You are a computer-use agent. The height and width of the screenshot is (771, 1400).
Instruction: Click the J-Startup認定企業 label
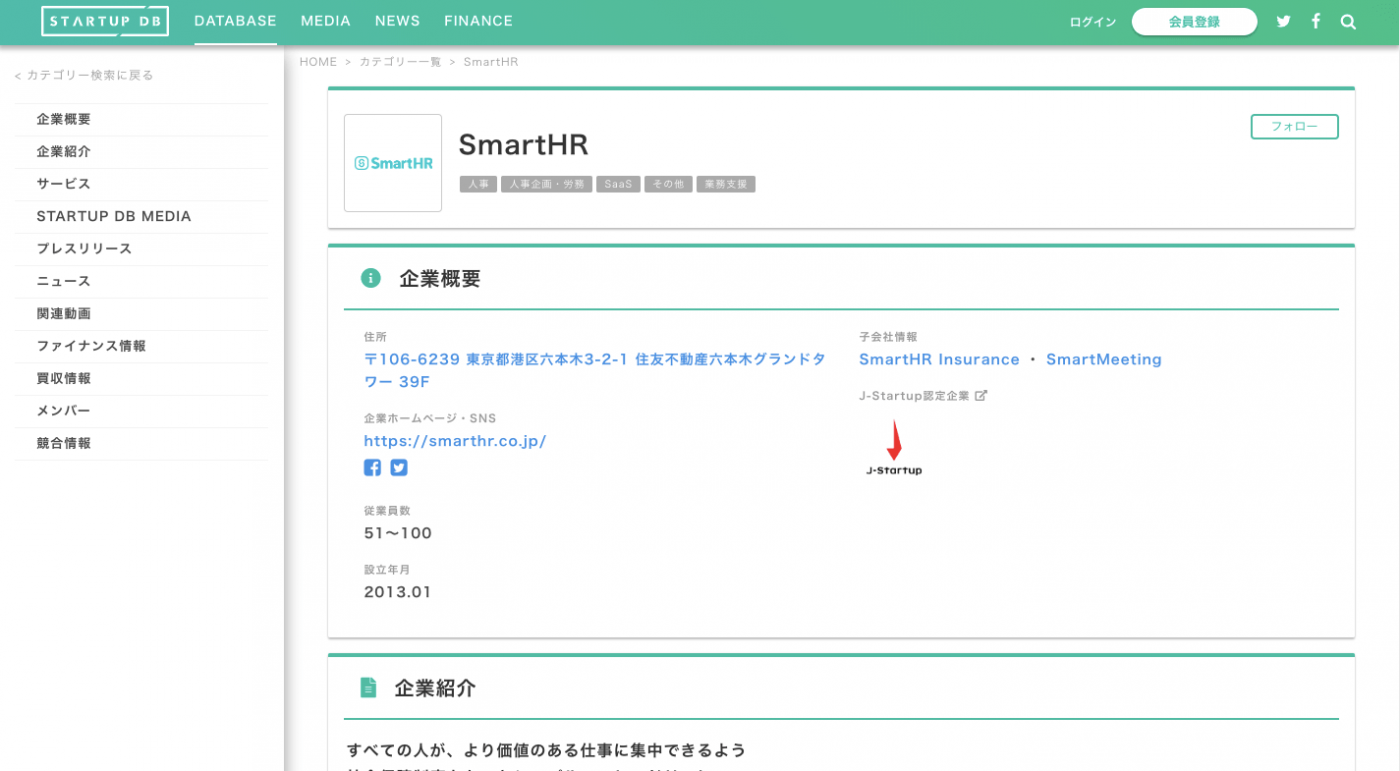click(914, 396)
